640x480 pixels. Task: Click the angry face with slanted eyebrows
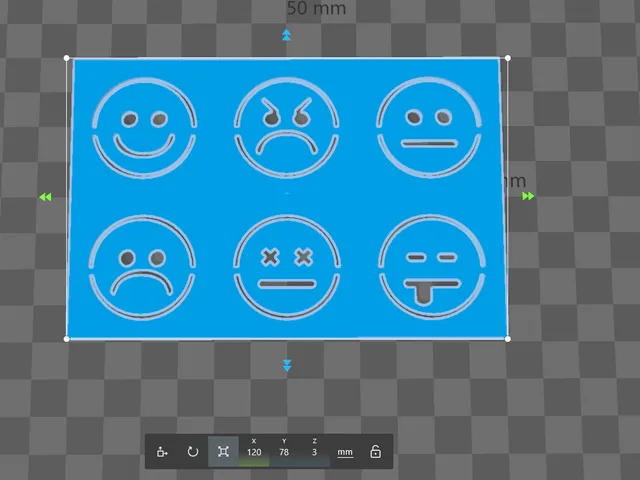tap(287, 127)
